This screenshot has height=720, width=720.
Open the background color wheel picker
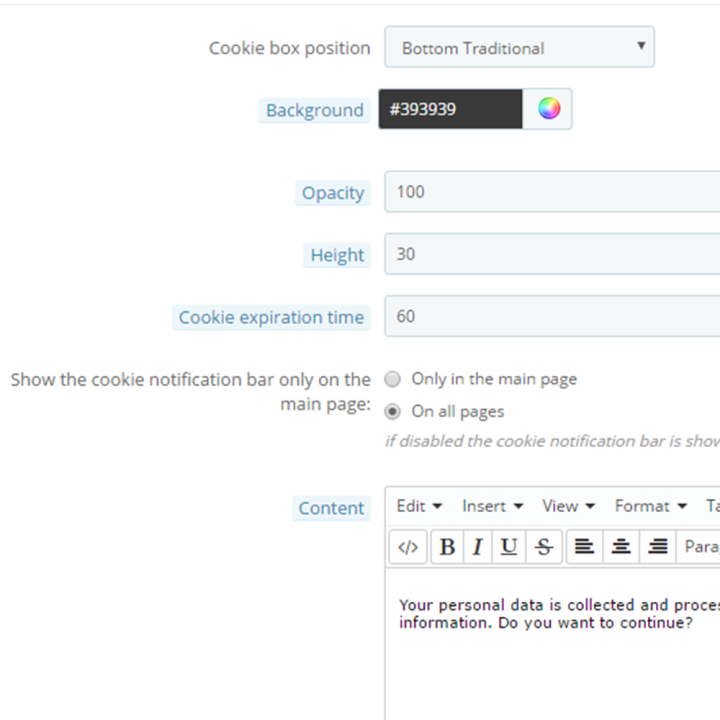549,109
